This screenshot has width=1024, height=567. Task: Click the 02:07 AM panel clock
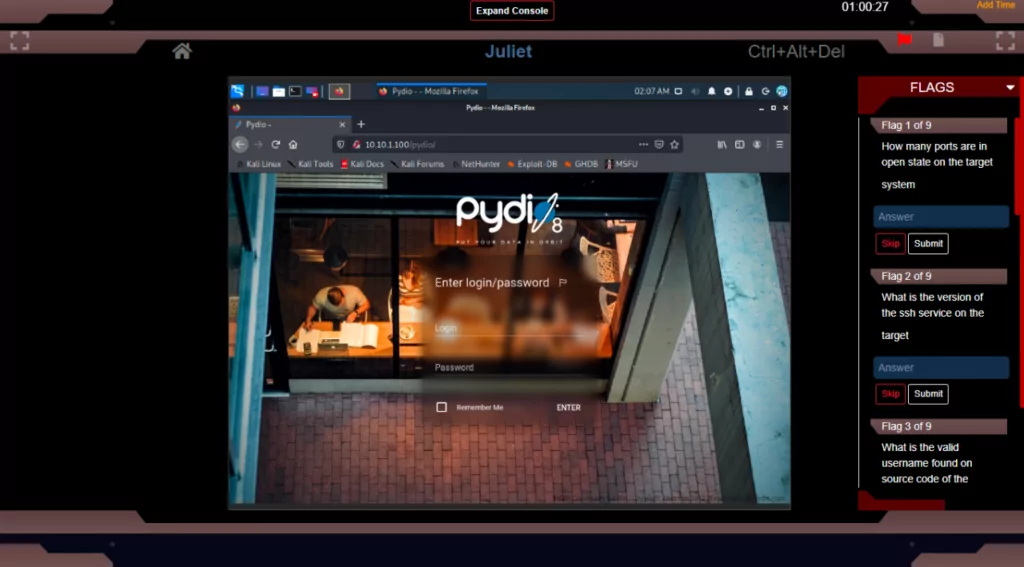(651, 91)
